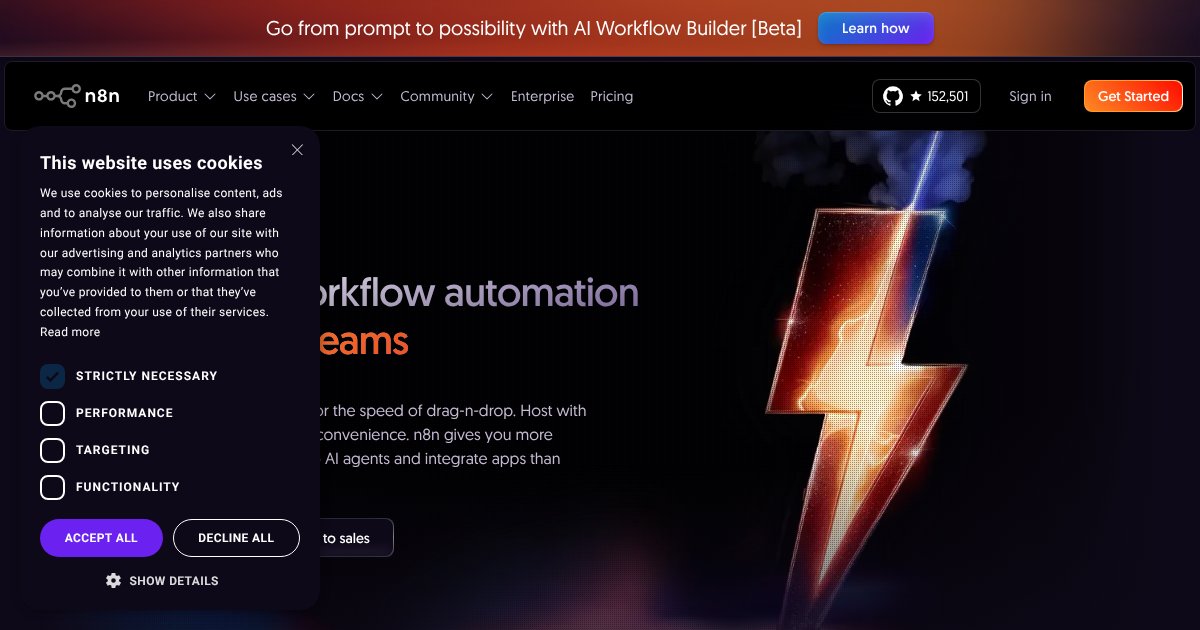
Task: Expand the Use cases dropdown
Action: tap(273, 96)
